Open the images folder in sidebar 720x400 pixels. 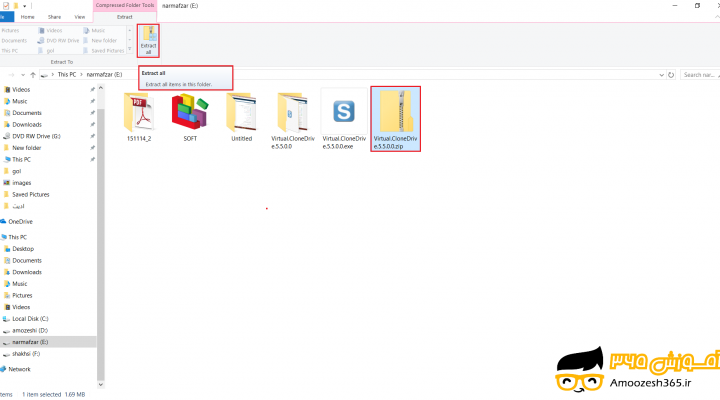tap(22, 183)
